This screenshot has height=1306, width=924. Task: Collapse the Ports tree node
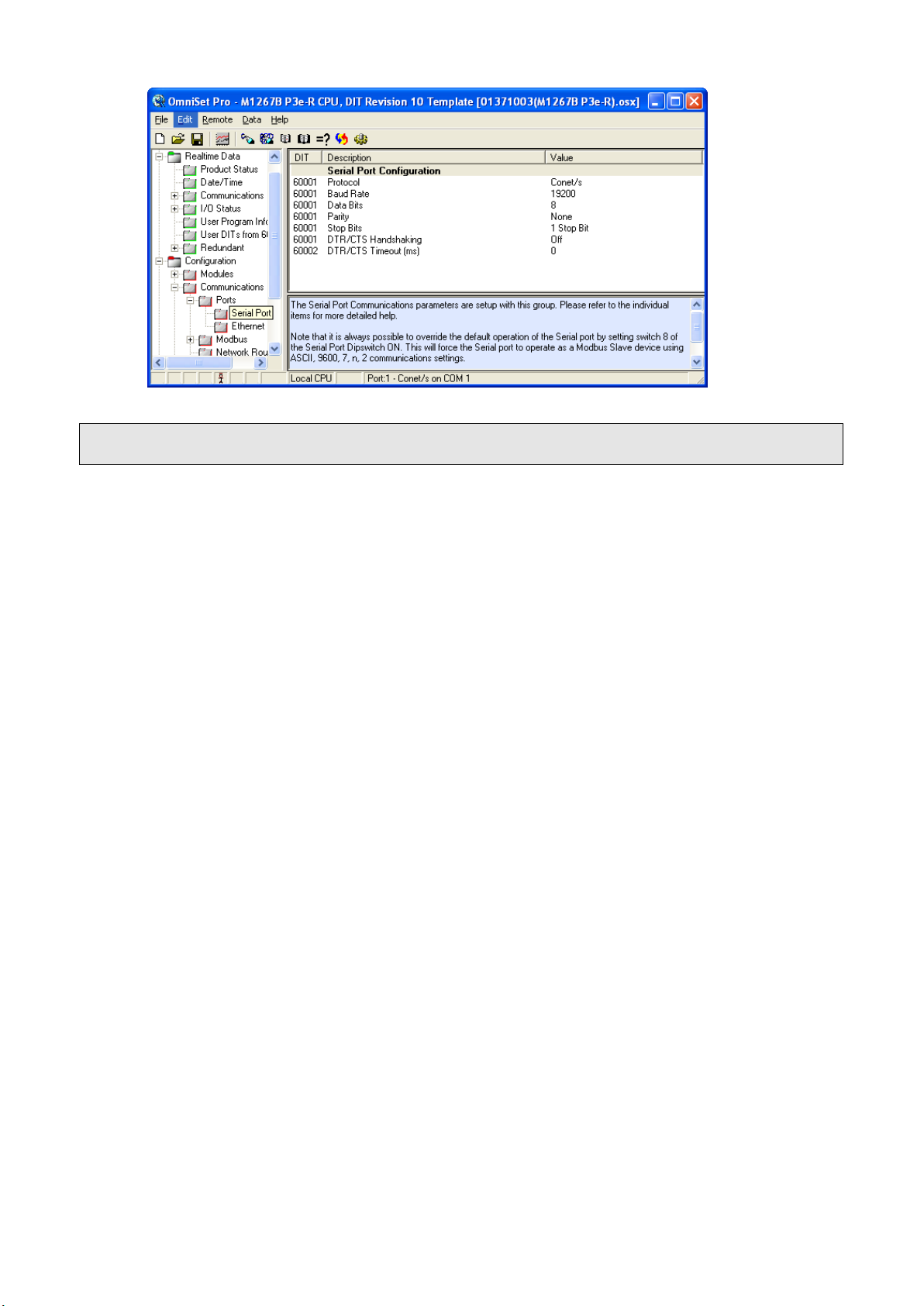click(x=190, y=301)
